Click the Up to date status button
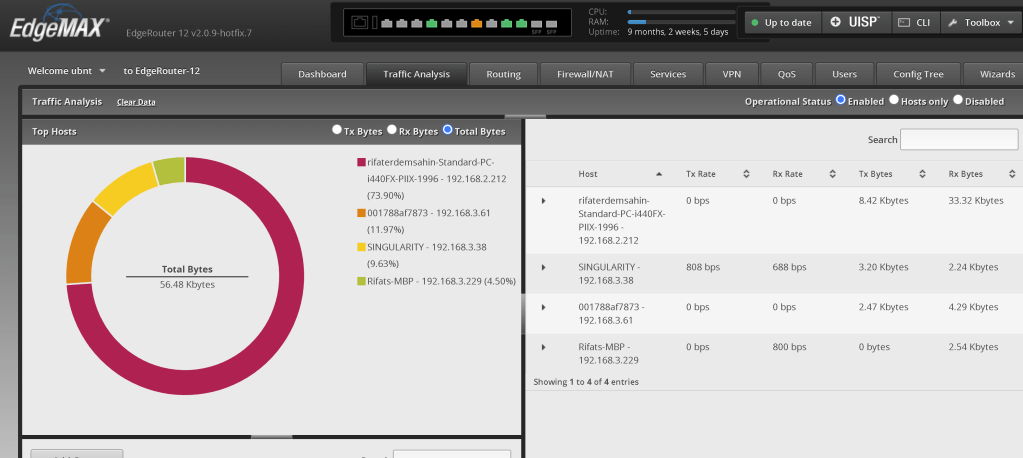This screenshot has height=458, width=1023. click(x=783, y=22)
